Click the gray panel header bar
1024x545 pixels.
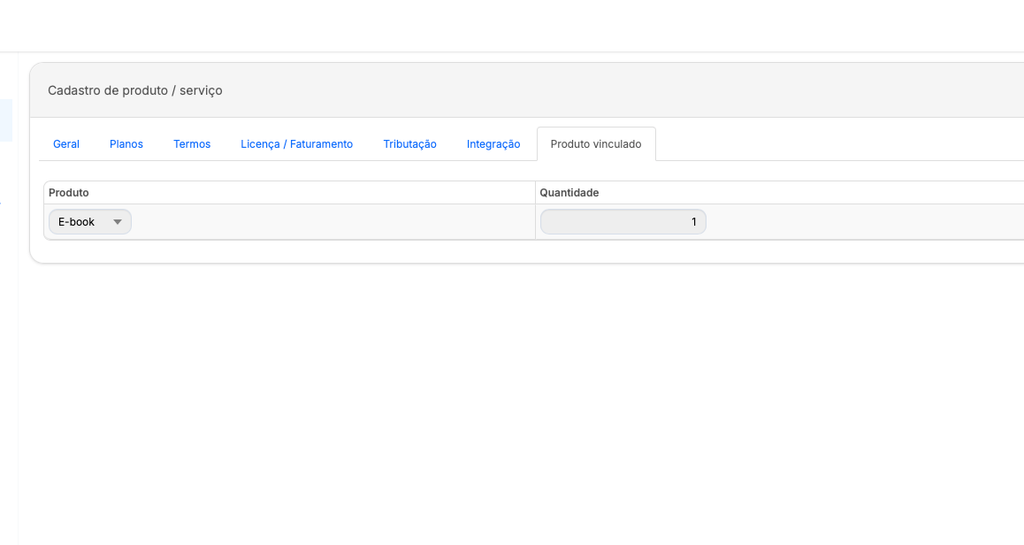(x=600, y=90)
